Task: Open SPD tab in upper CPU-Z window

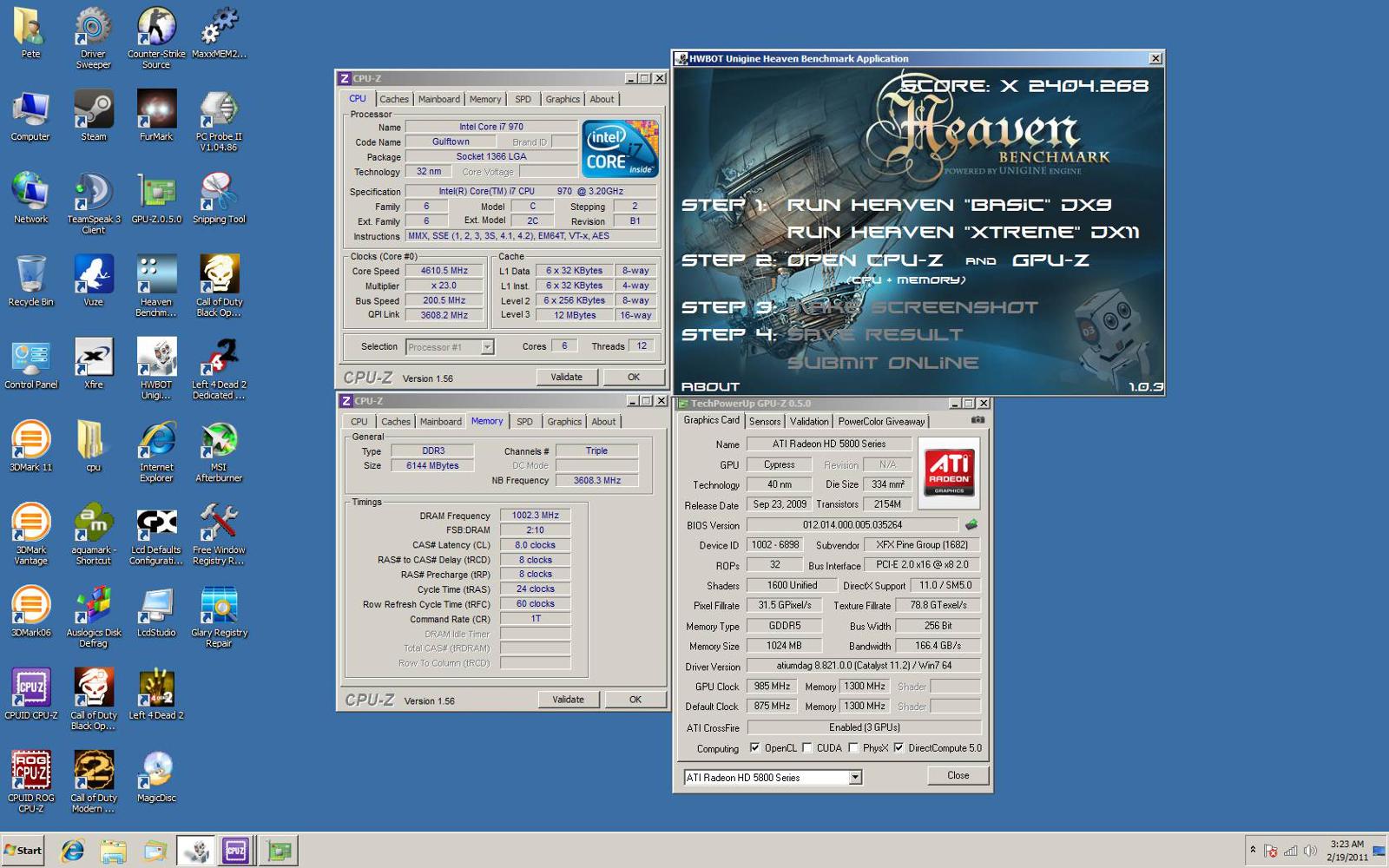Action: point(523,99)
